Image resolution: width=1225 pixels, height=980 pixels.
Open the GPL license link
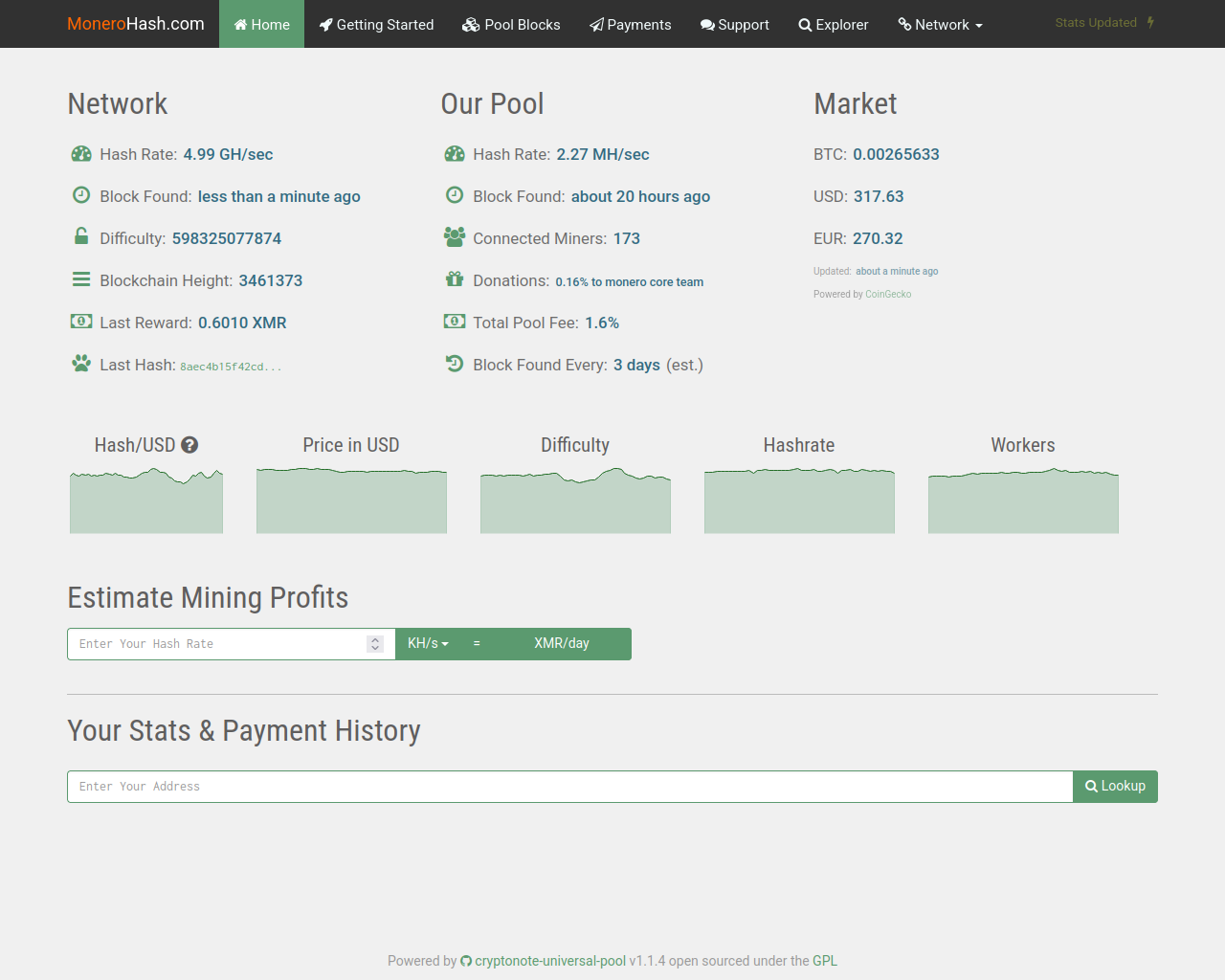click(x=825, y=961)
